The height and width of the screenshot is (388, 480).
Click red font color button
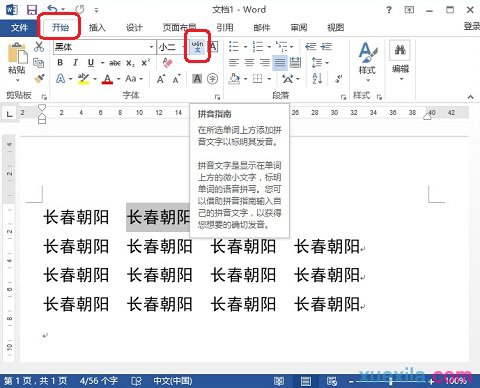click(107, 79)
